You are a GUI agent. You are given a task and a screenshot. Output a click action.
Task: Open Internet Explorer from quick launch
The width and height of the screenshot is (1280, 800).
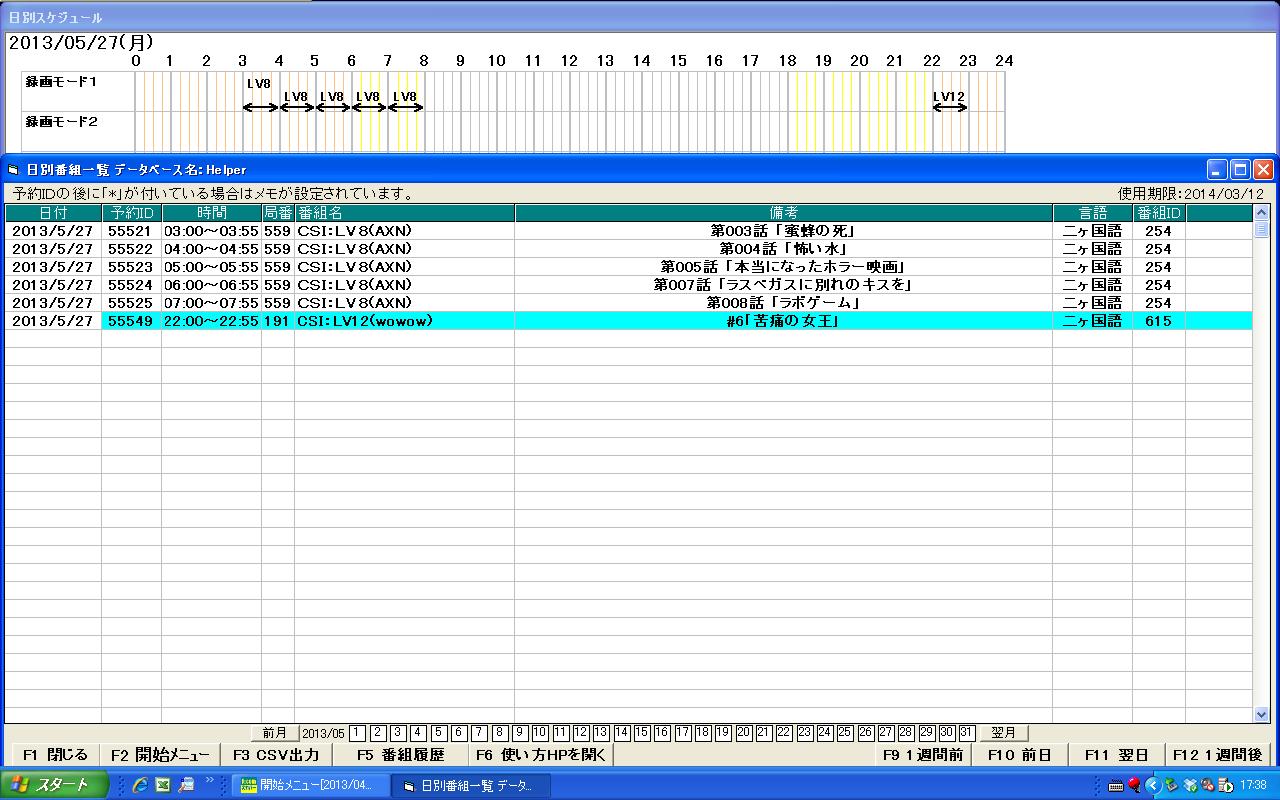[140, 785]
